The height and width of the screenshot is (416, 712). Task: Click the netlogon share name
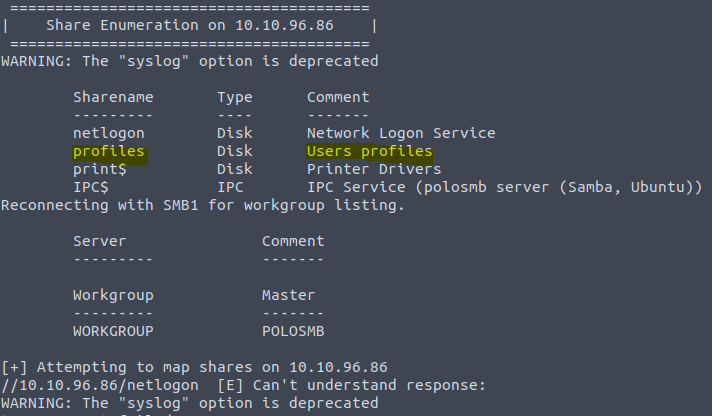109,133
